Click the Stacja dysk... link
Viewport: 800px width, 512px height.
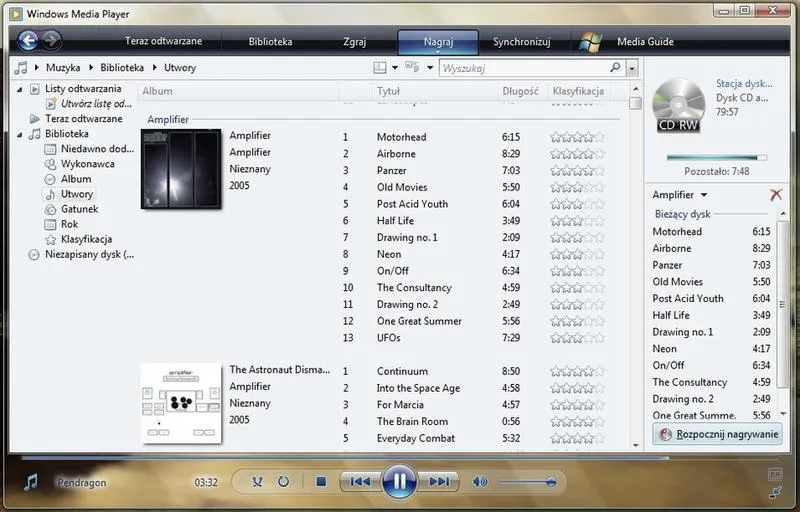pyautogui.click(x=743, y=83)
